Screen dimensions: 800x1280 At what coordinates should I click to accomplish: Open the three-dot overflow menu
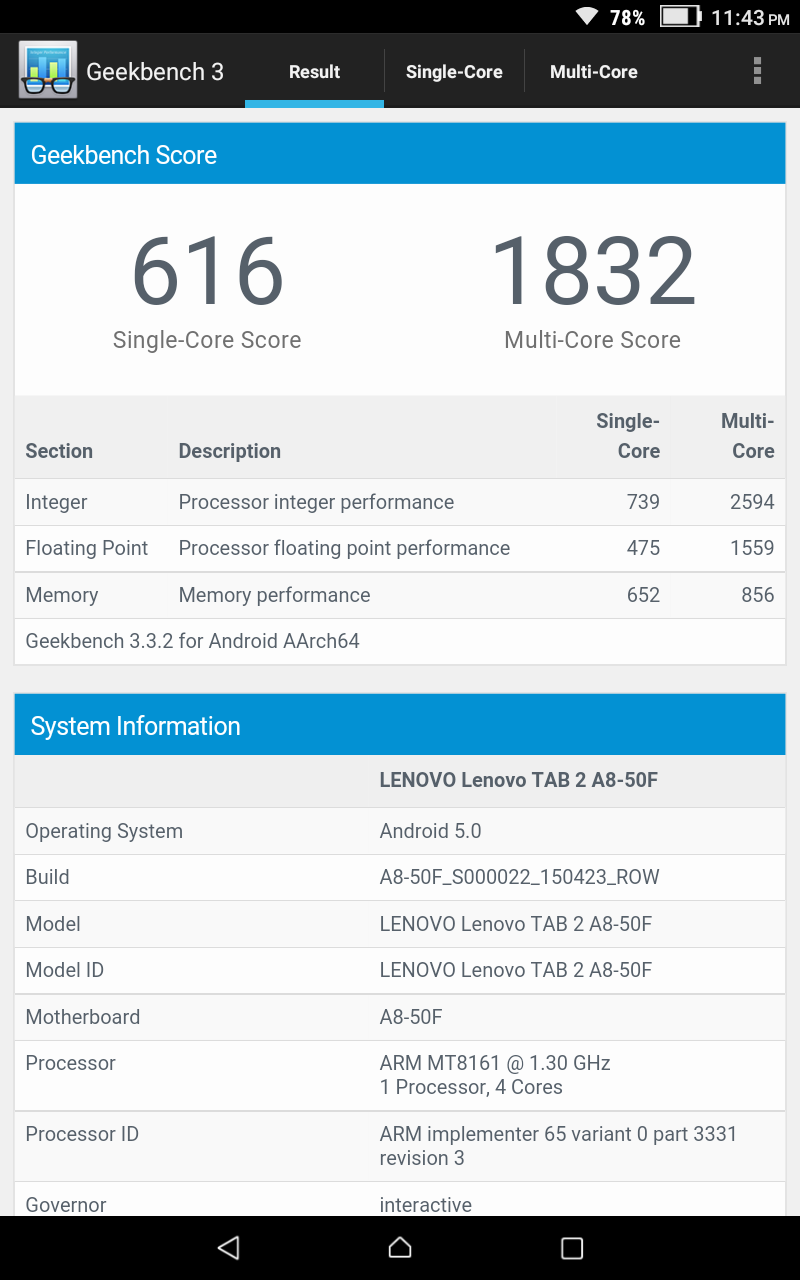[757, 71]
